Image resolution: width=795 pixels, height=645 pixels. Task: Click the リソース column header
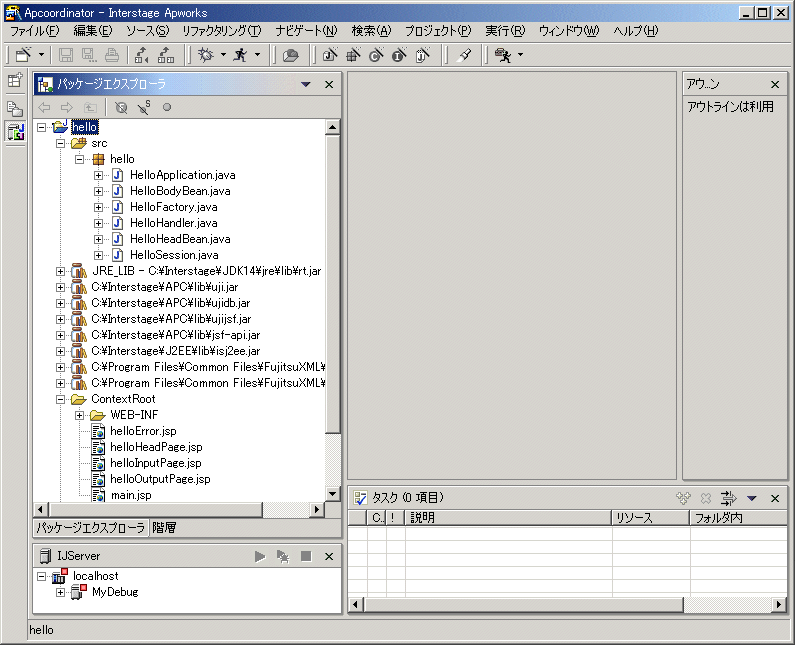pyautogui.click(x=651, y=518)
